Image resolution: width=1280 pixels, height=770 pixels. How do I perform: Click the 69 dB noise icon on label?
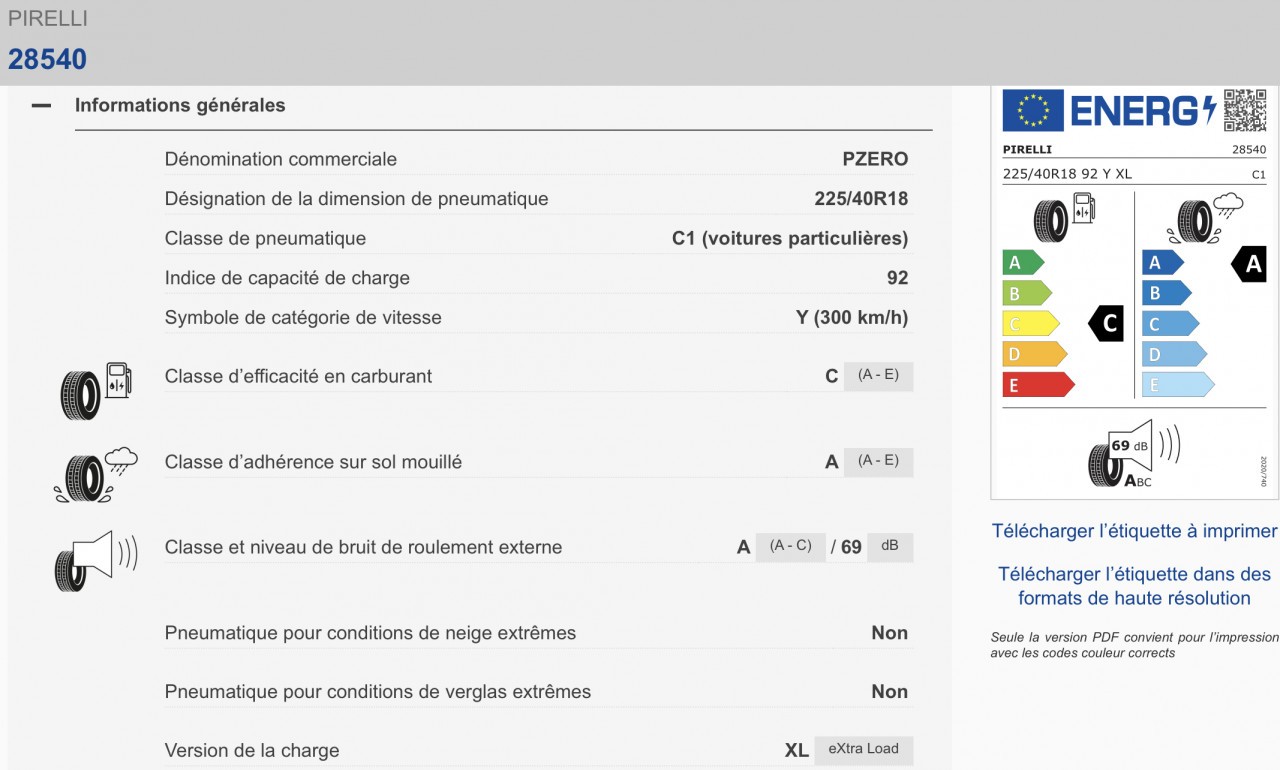(1134, 454)
